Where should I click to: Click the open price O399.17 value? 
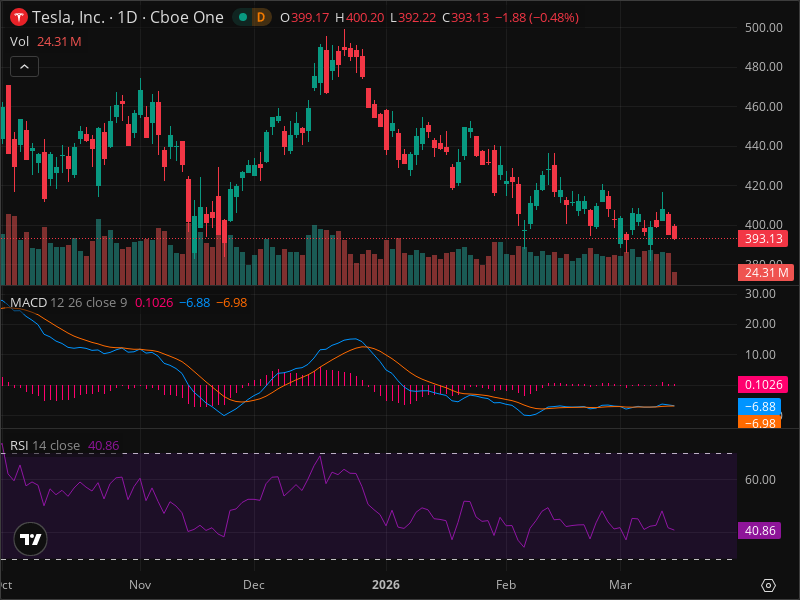pos(305,18)
